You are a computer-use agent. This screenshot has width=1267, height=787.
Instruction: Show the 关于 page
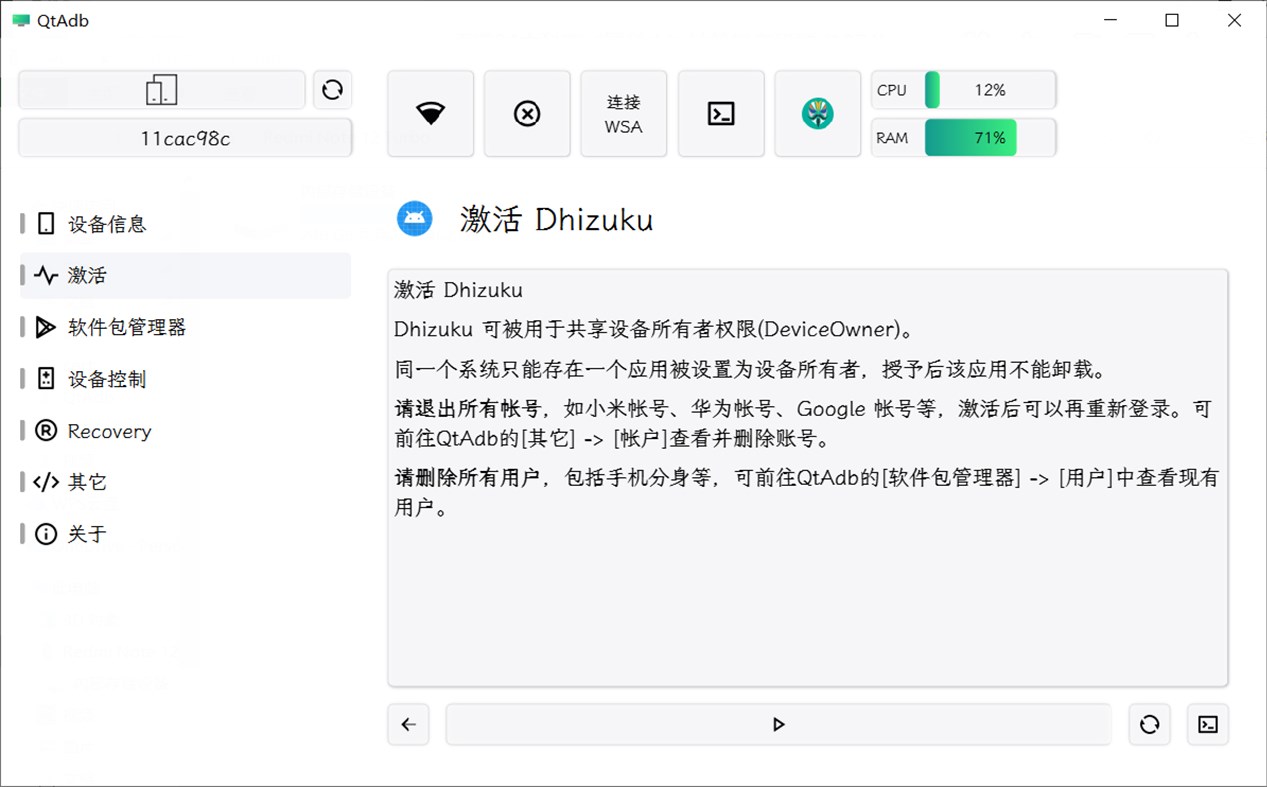[185, 534]
